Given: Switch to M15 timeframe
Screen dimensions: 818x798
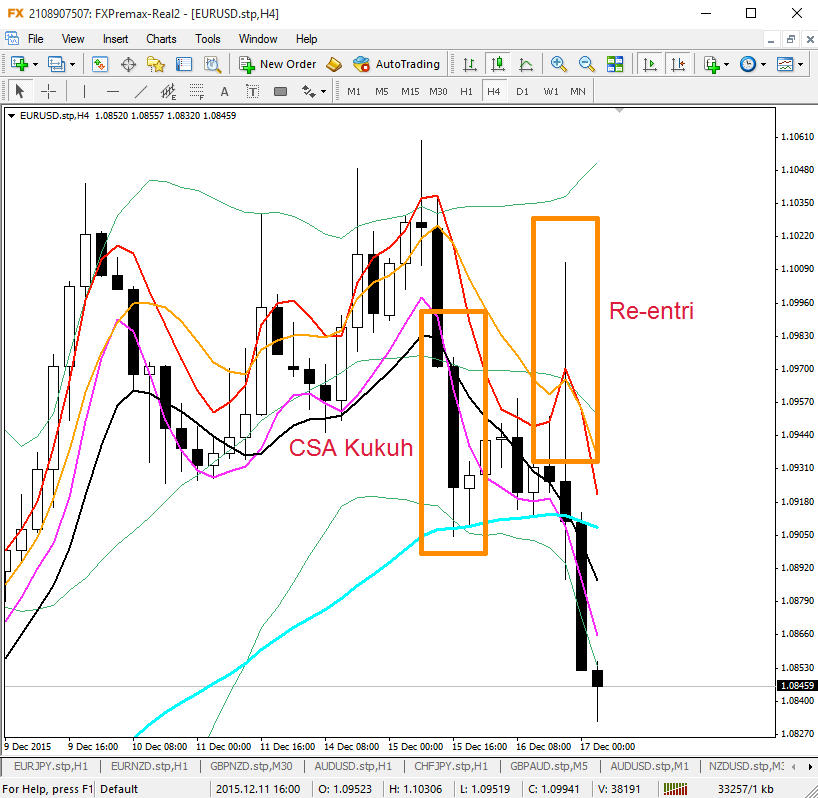Looking at the screenshot, I should pyautogui.click(x=410, y=92).
